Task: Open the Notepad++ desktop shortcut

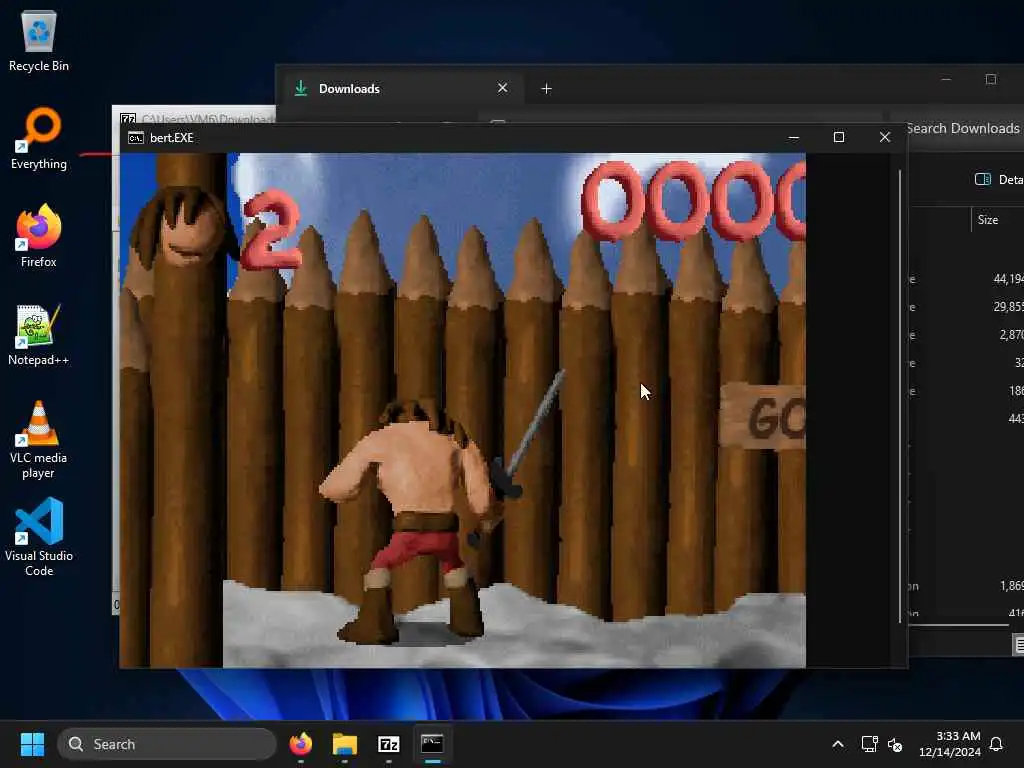Action: pyautogui.click(x=39, y=334)
